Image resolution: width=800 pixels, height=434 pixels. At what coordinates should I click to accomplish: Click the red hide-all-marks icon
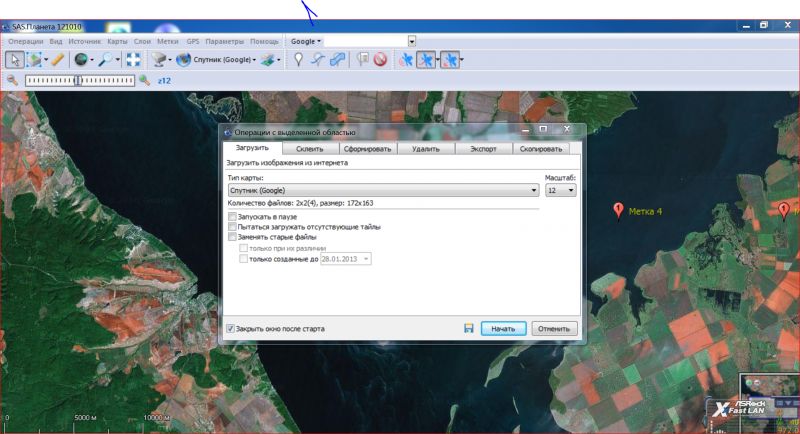pos(380,60)
